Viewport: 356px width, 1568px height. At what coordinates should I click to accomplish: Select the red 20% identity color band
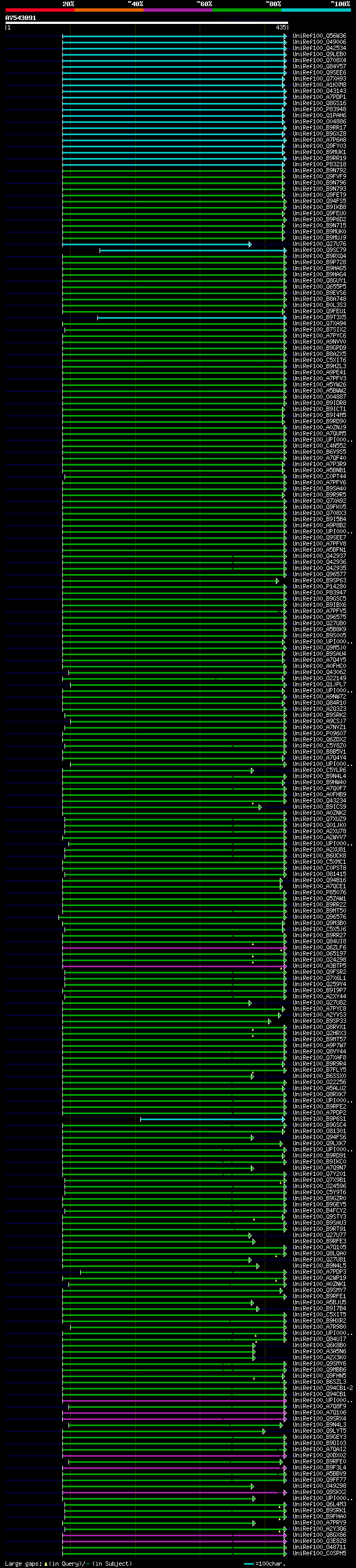(x=39, y=11)
